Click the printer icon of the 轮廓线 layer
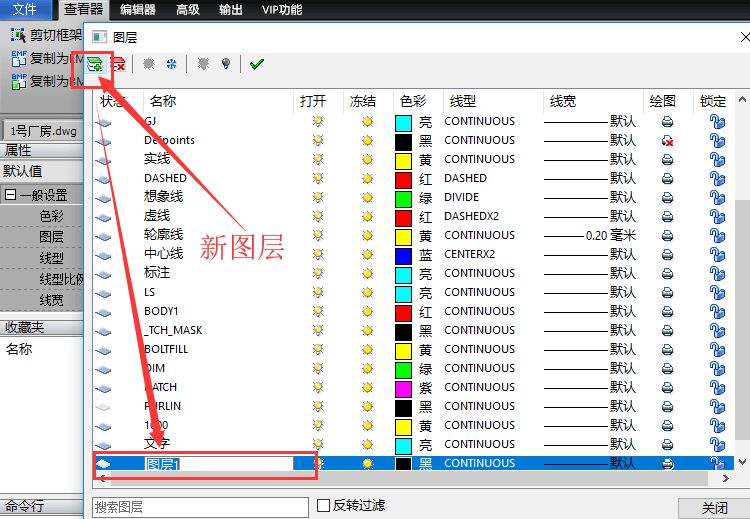Image resolution: width=750 pixels, height=519 pixels. (667, 235)
